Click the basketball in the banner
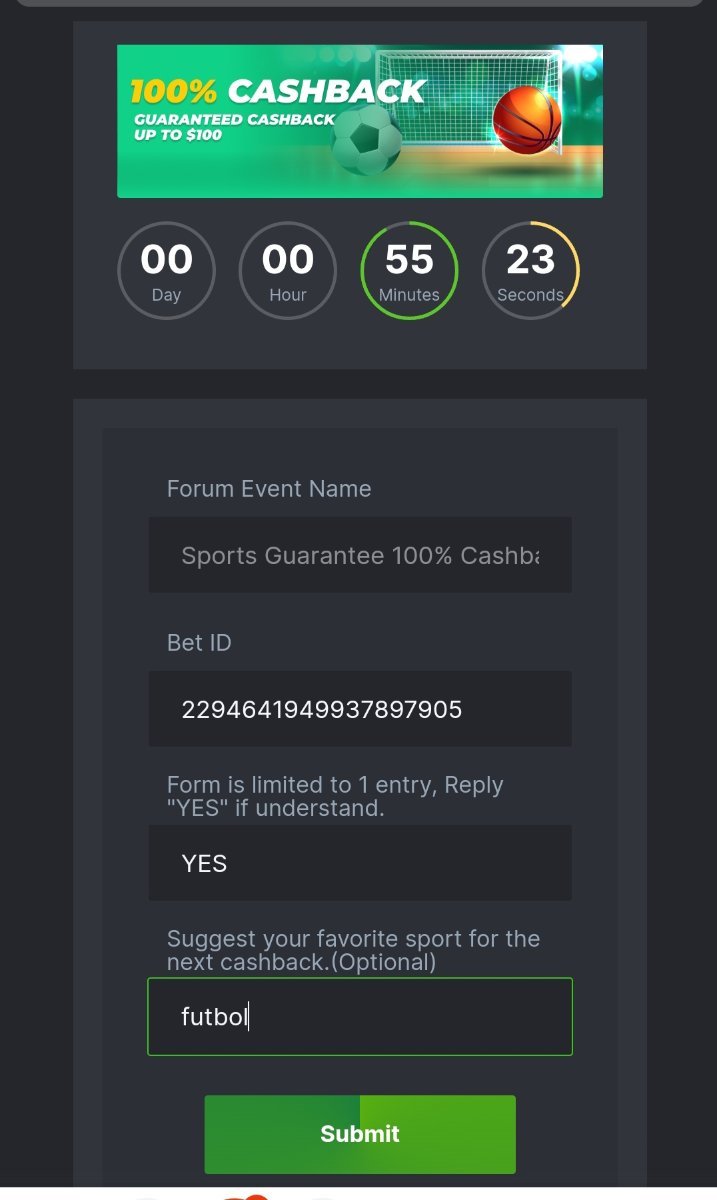717x1200 pixels. tap(527, 120)
